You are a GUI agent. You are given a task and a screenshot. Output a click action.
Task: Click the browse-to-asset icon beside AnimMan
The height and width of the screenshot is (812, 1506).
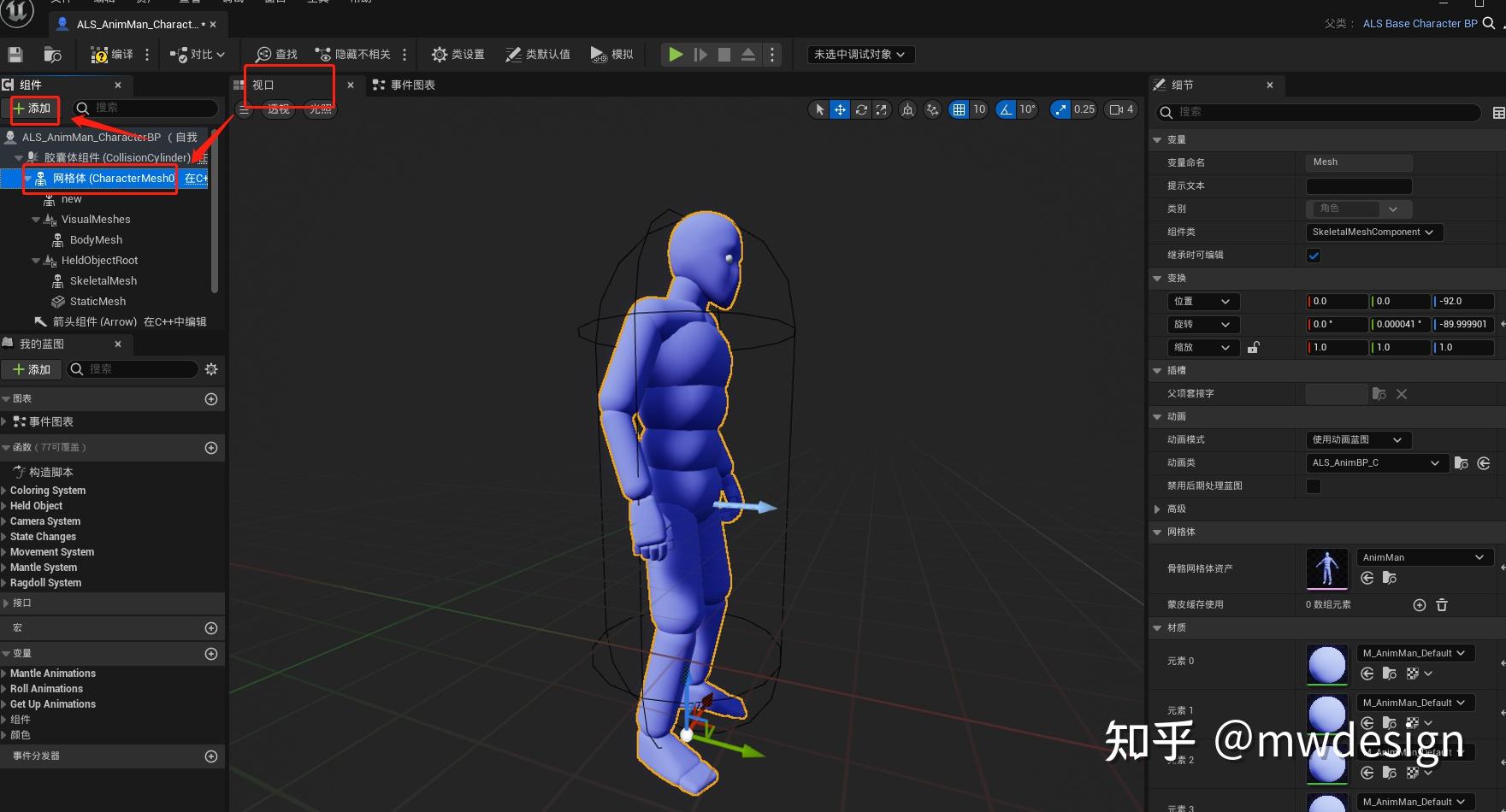click(x=1390, y=579)
